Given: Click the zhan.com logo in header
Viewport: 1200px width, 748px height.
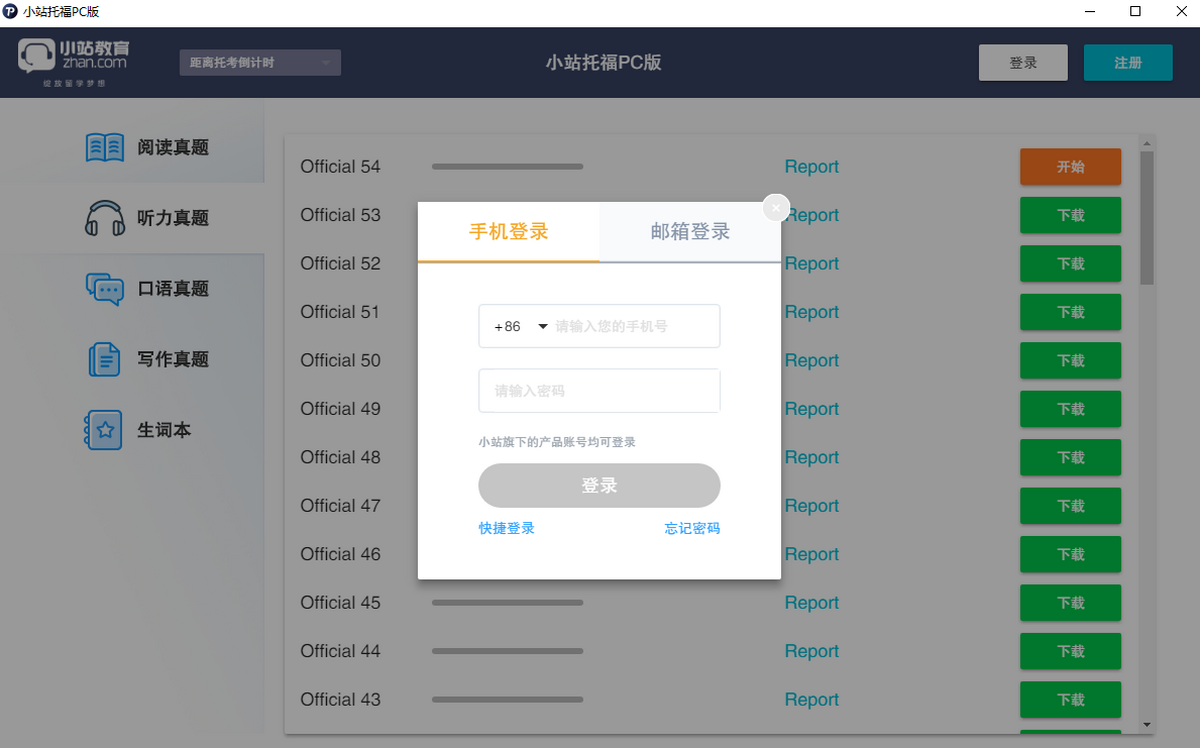Looking at the screenshot, I should pyautogui.click(x=74, y=58).
